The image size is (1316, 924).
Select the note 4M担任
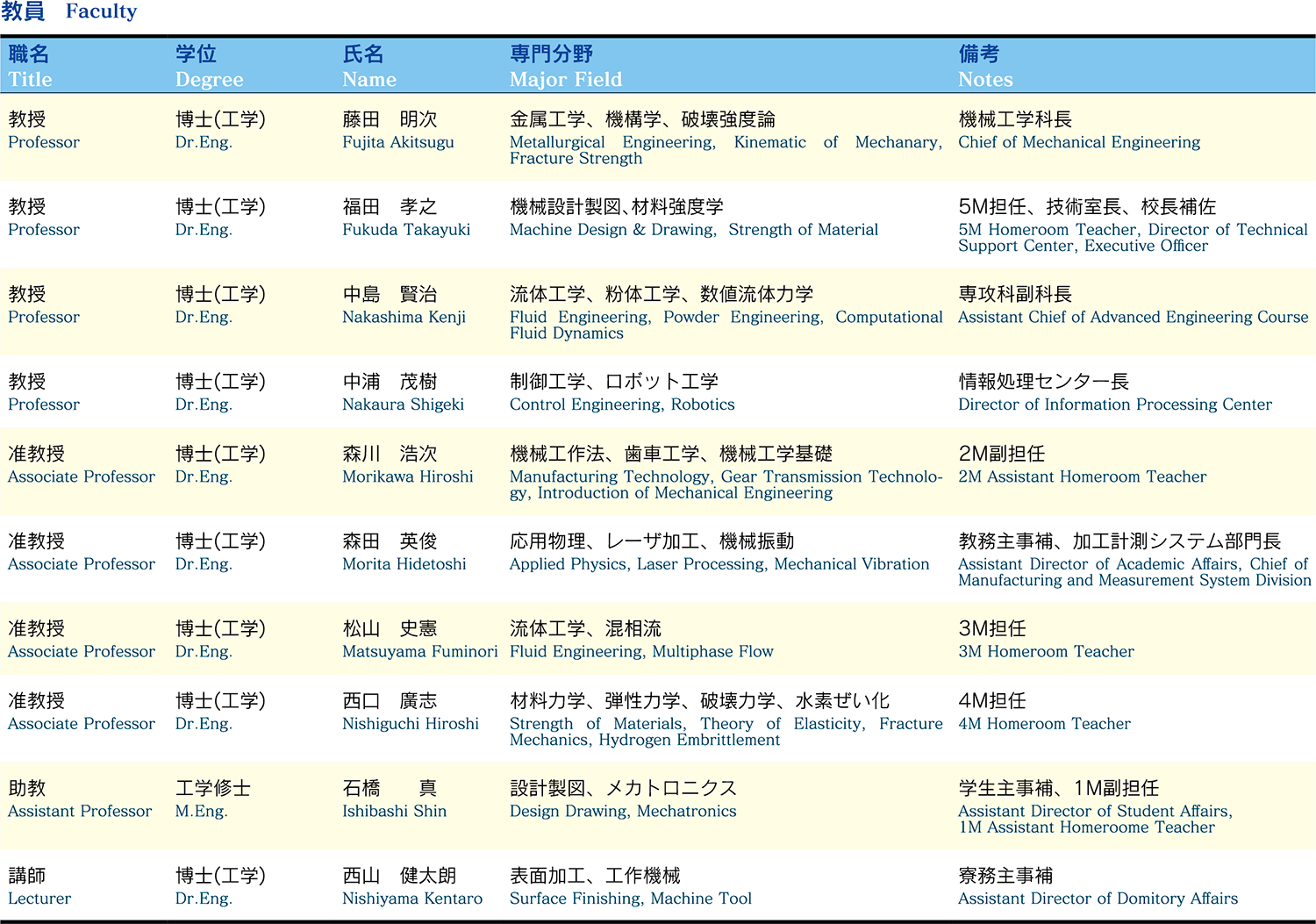tap(992, 702)
